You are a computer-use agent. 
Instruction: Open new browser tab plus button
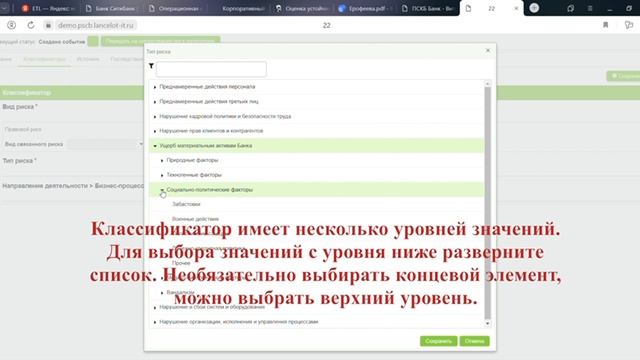(534, 8)
